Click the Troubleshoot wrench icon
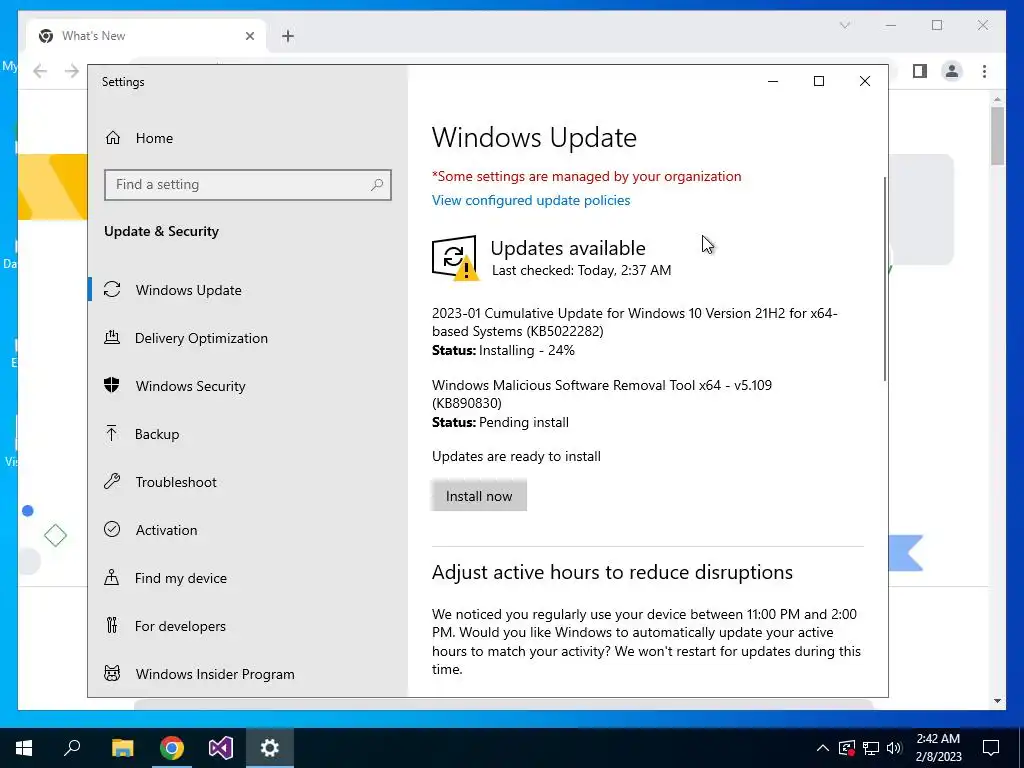The height and width of the screenshot is (768, 1024). click(112, 482)
